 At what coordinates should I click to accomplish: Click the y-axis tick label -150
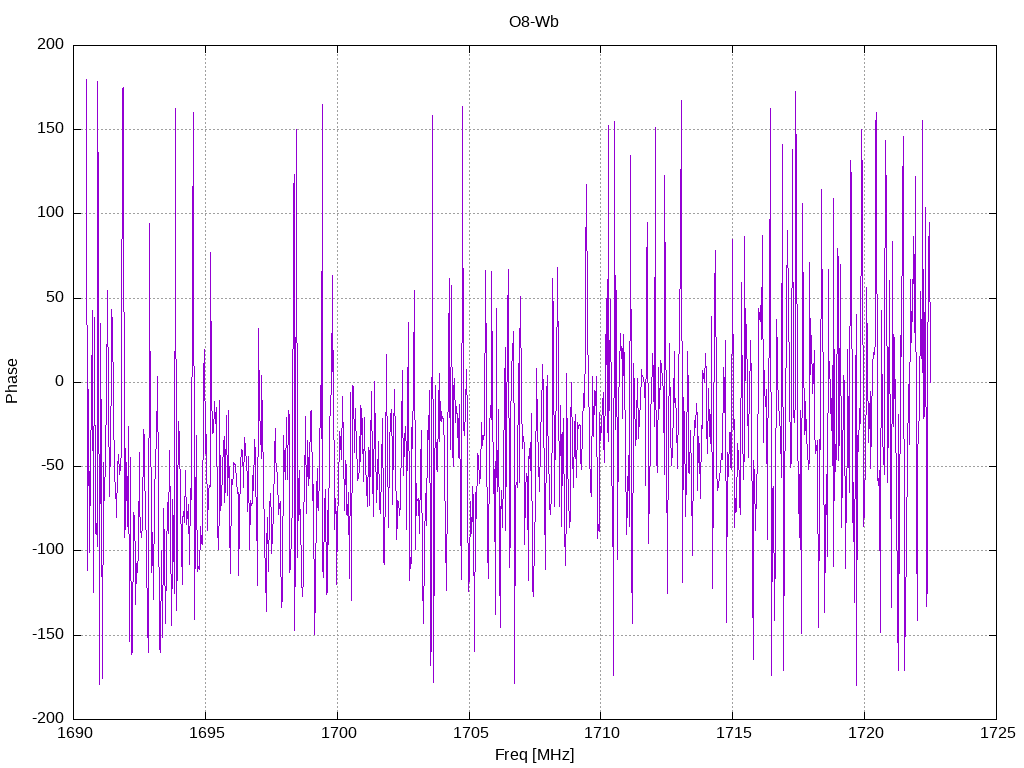click(48, 634)
